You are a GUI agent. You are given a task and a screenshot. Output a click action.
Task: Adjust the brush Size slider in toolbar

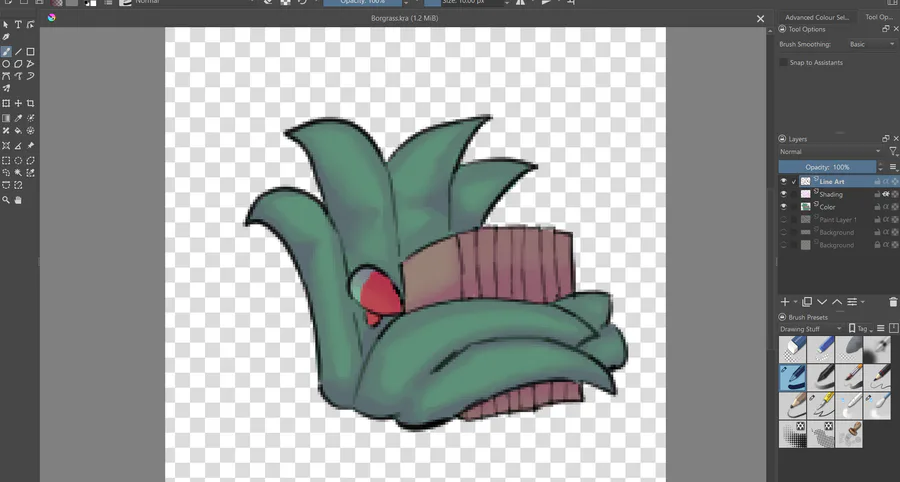463,2
